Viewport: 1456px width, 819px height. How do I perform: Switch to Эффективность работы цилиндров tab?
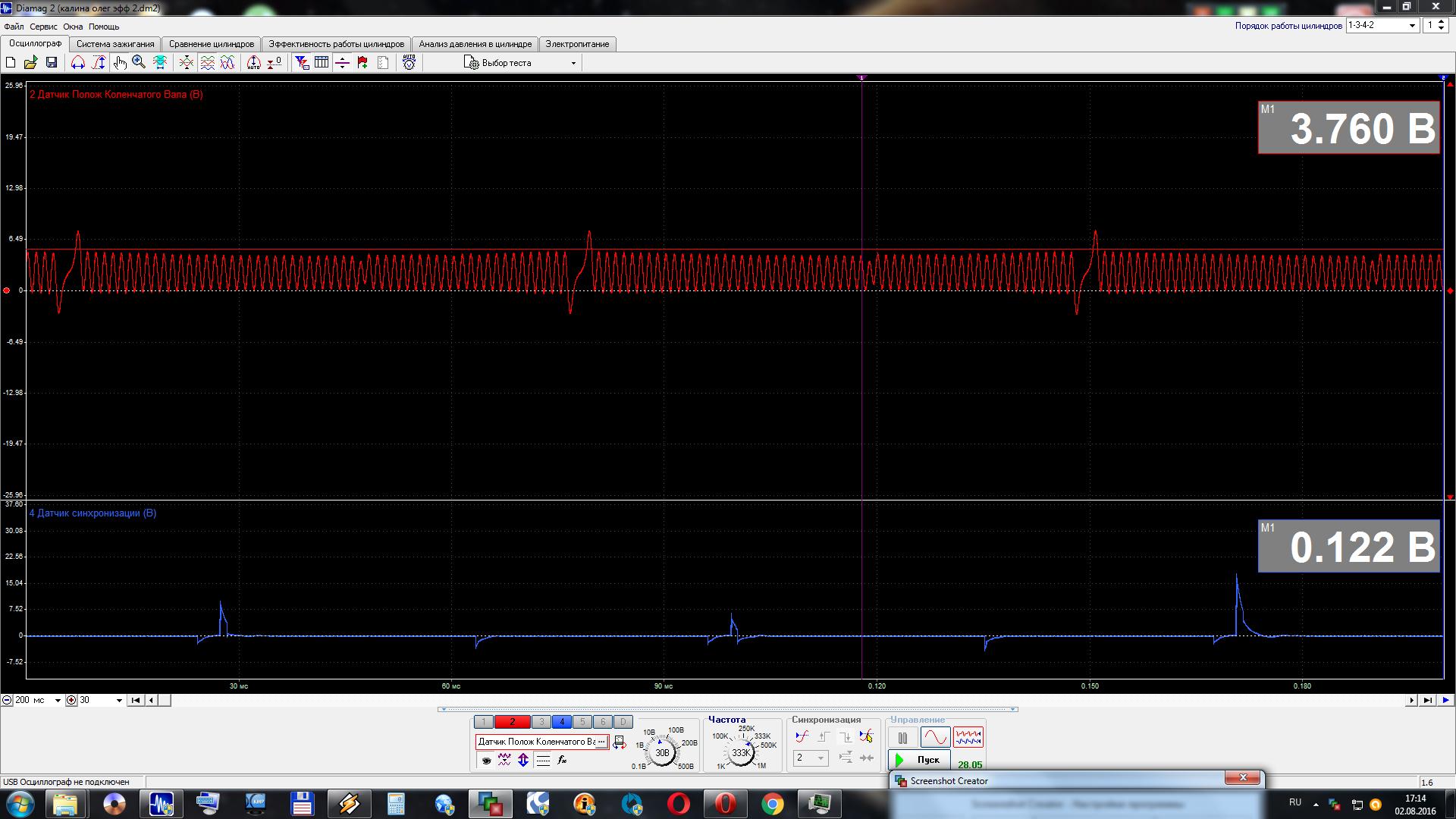[337, 44]
